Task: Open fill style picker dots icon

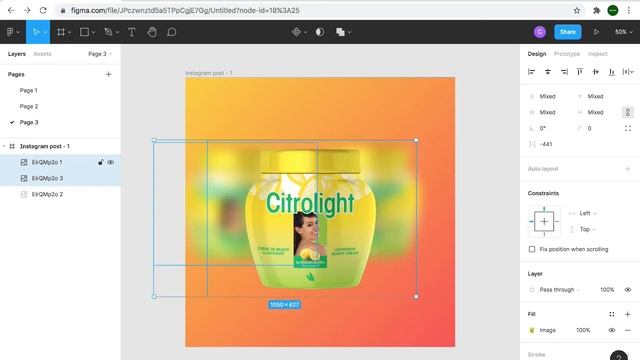Action: click(x=611, y=314)
